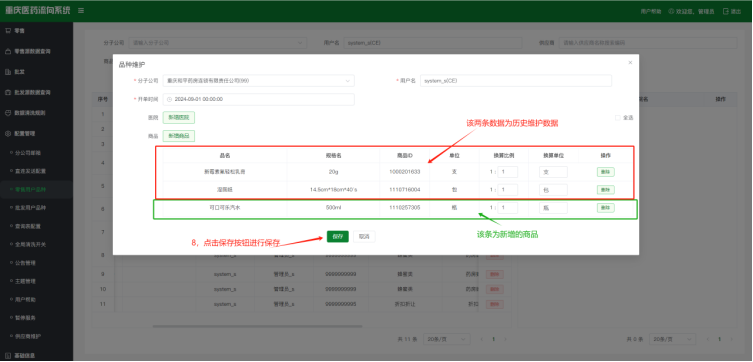Screen dimensions: 753x362
Task: Open right table 20条/页 page size dropdown
Action: coord(672,339)
